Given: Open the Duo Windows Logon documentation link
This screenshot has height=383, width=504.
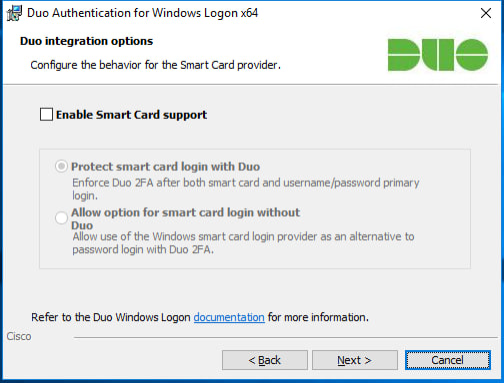Looking at the screenshot, I should tap(229, 317).
